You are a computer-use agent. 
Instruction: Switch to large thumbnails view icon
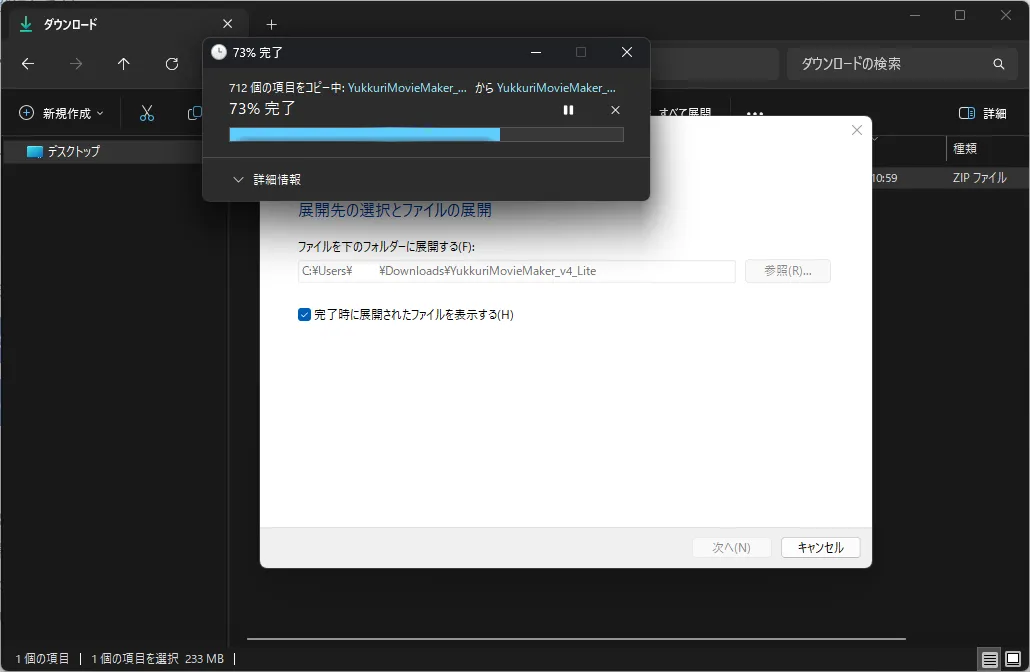coord(1013,658)
